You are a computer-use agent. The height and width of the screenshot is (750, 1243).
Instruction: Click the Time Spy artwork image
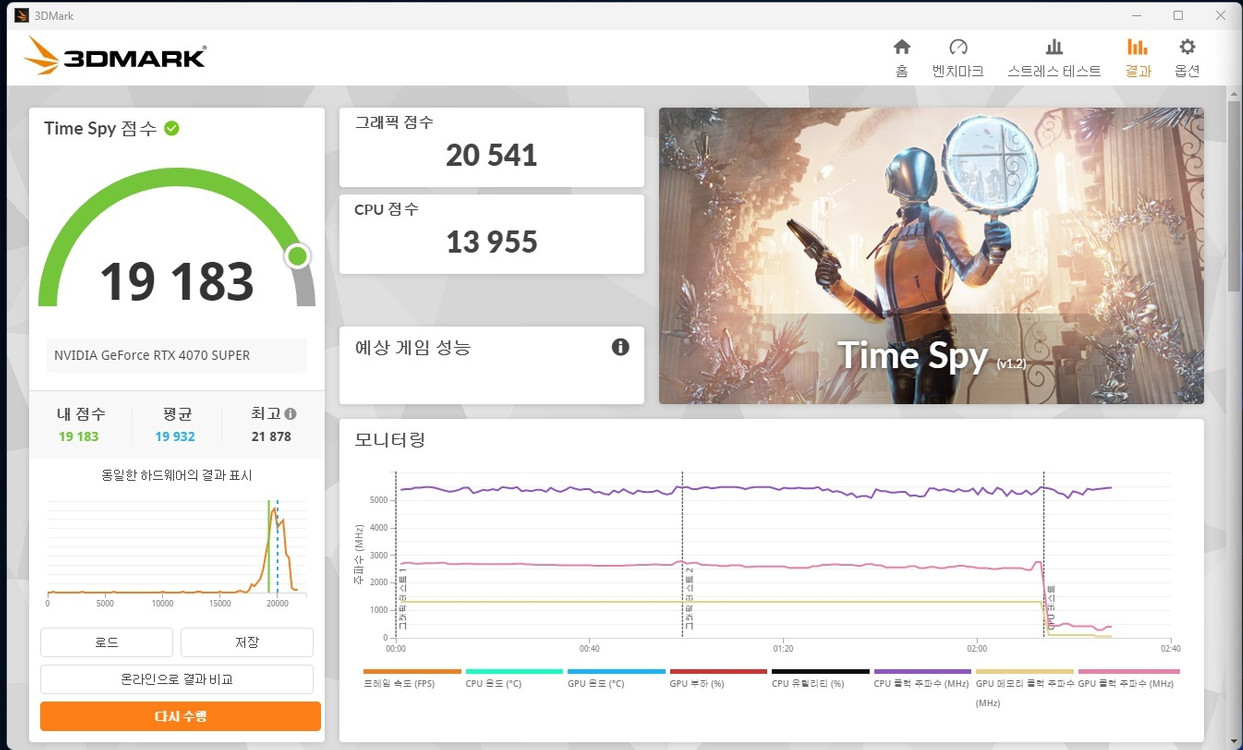click(930, 255)
